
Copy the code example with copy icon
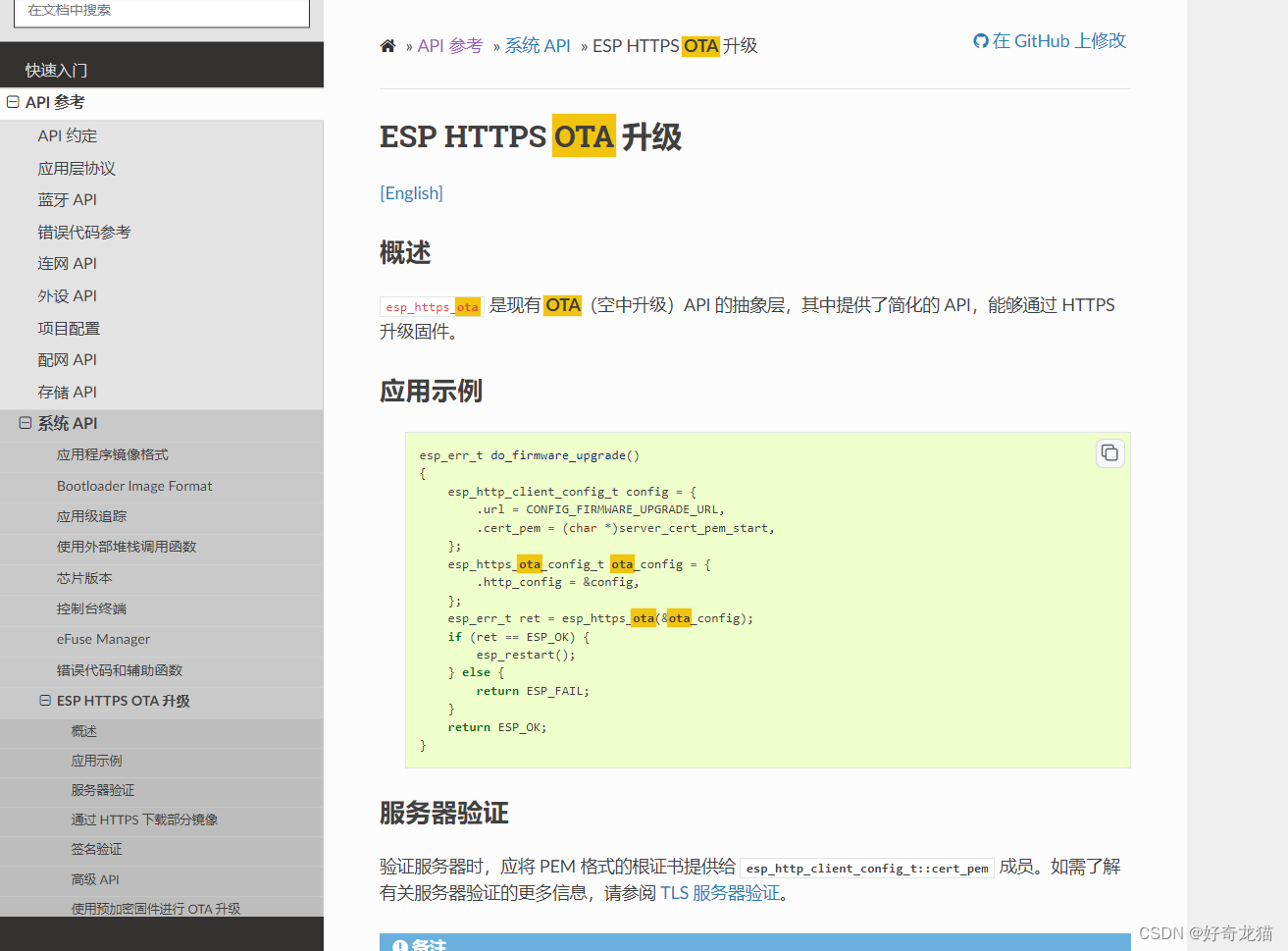pyautogui.click(x=1109, y=452)
